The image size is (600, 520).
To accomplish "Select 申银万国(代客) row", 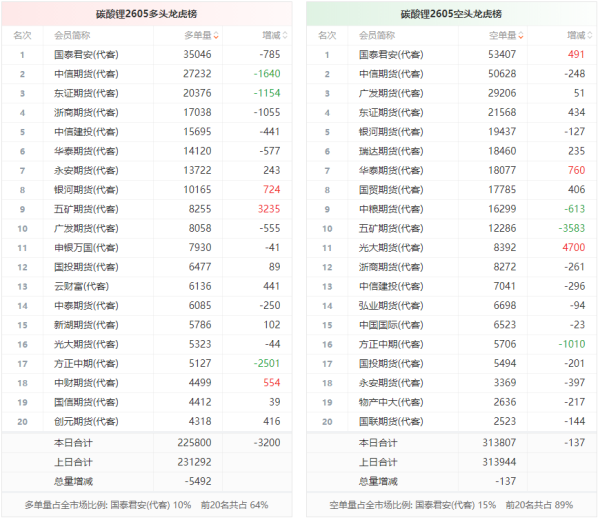I will (147, 248).
